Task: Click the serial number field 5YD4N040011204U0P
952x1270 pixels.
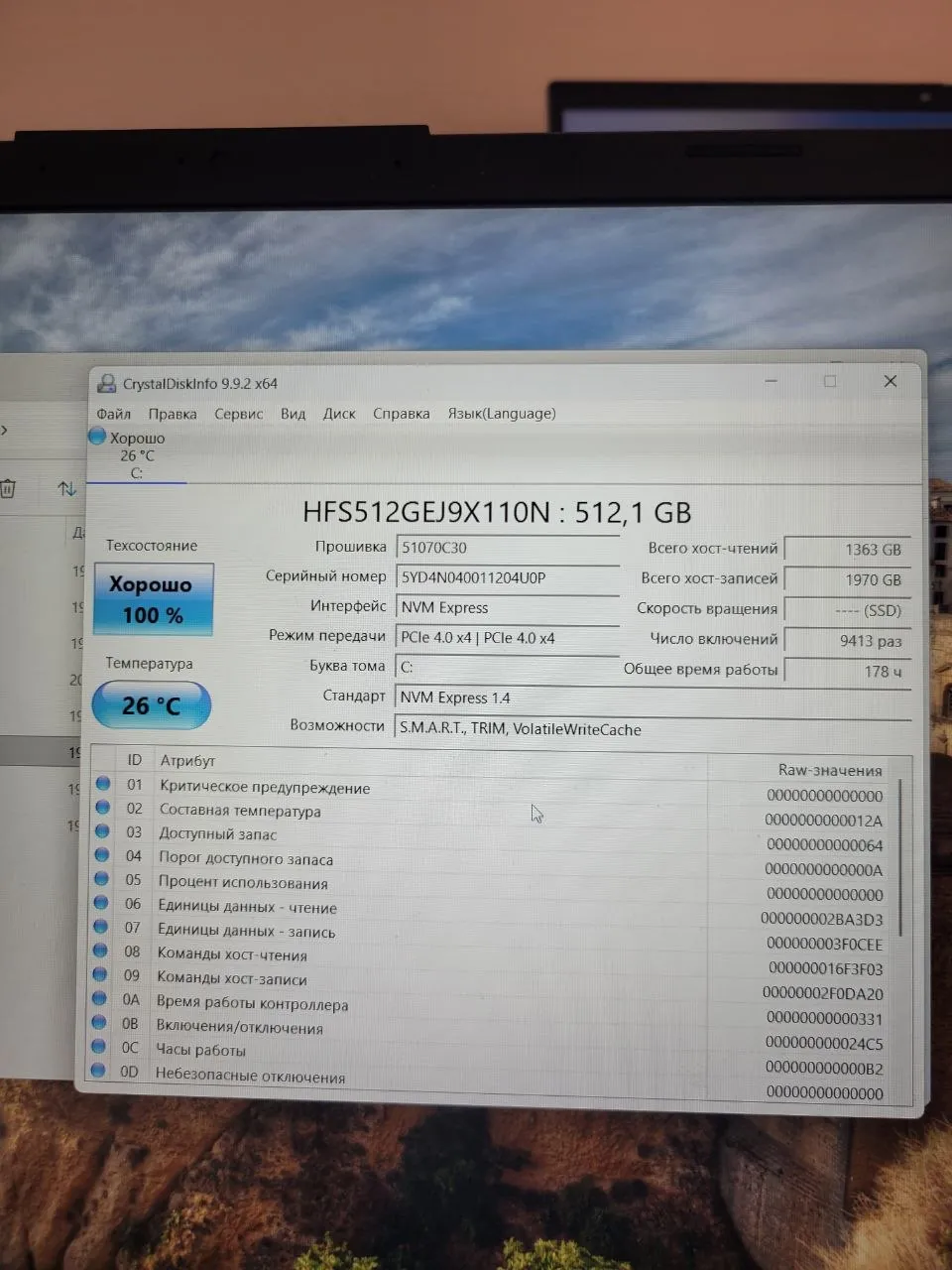Action: coord(508,577)
